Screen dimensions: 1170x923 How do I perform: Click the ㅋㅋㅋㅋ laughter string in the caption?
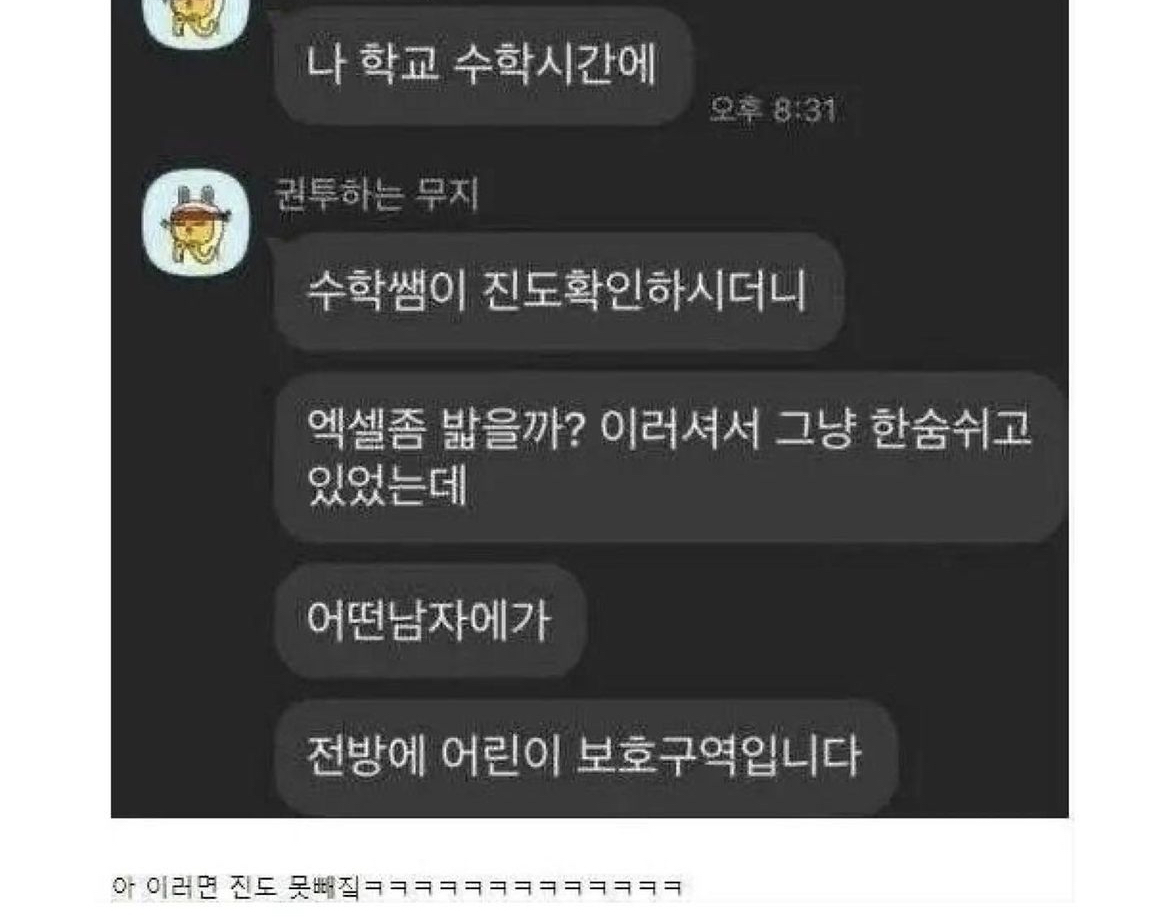point(522,887)
